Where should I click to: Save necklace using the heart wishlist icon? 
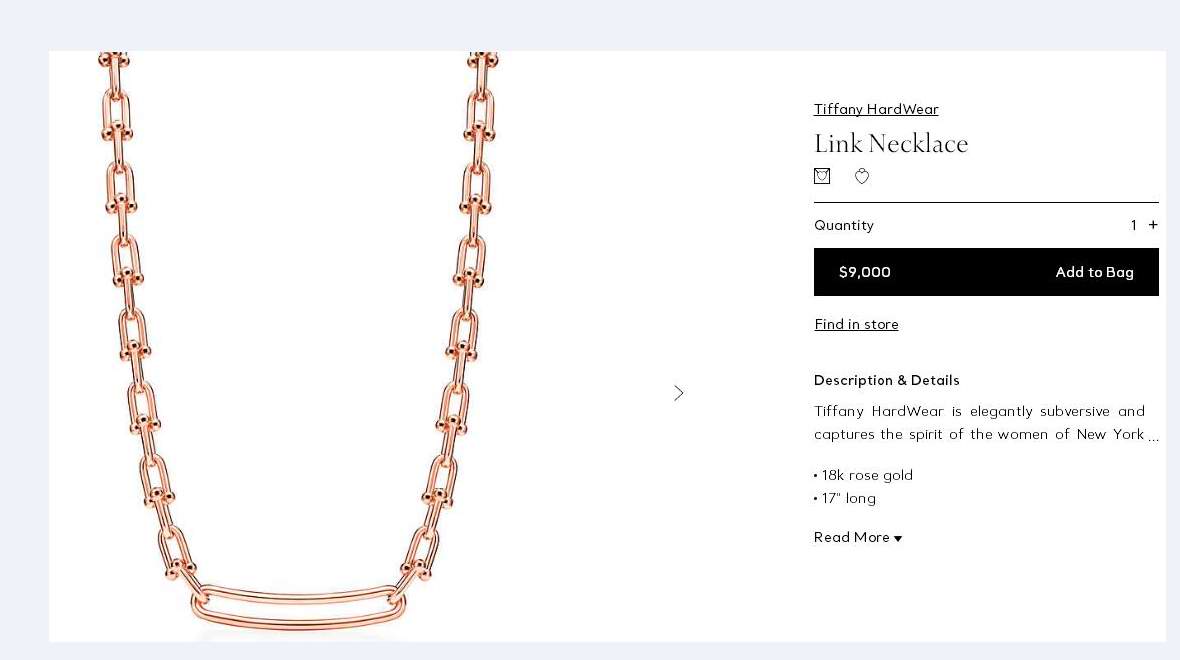click(x=862, y=176)
